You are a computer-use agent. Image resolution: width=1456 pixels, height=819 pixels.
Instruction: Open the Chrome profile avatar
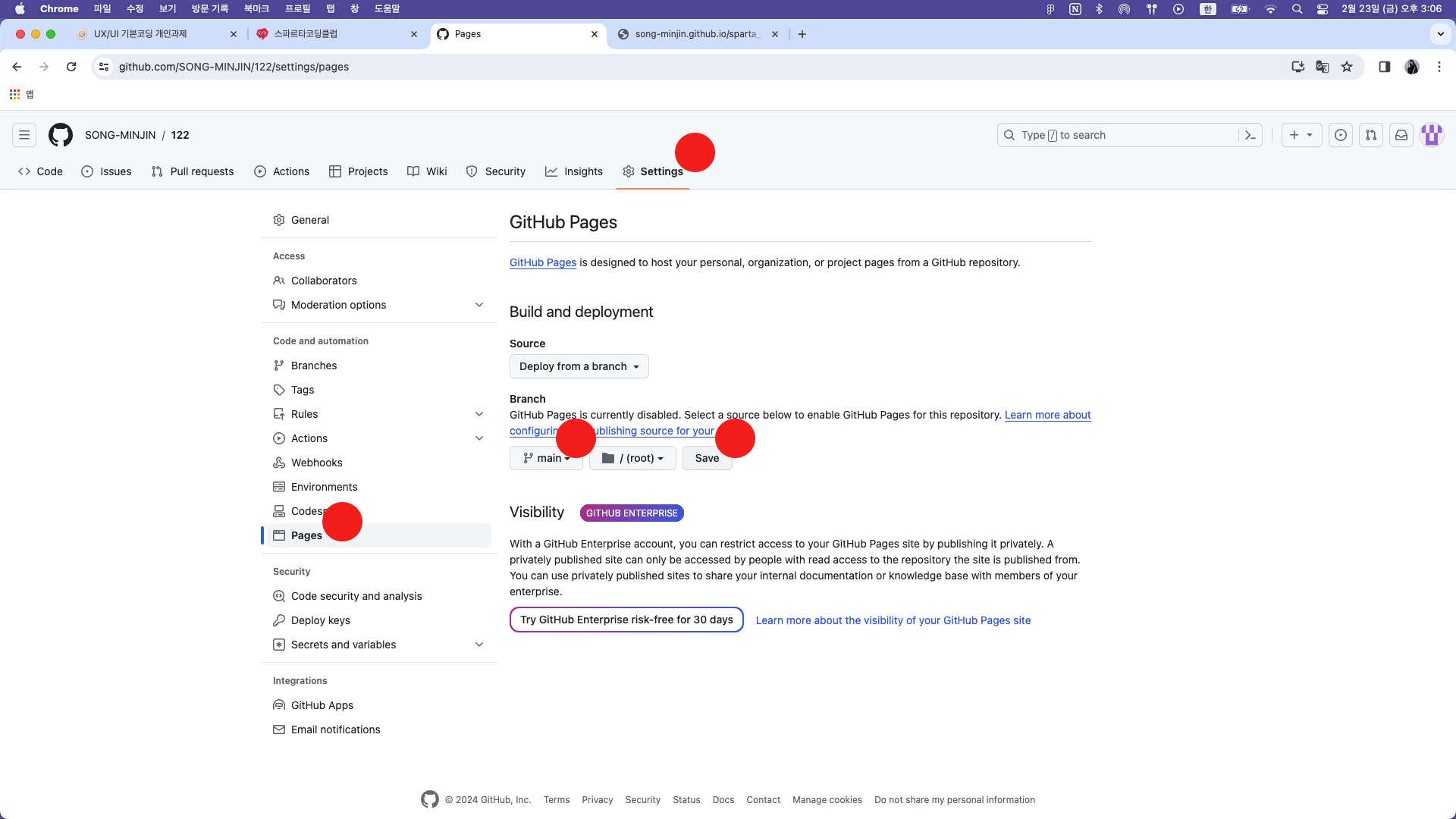coord(1412,67)
